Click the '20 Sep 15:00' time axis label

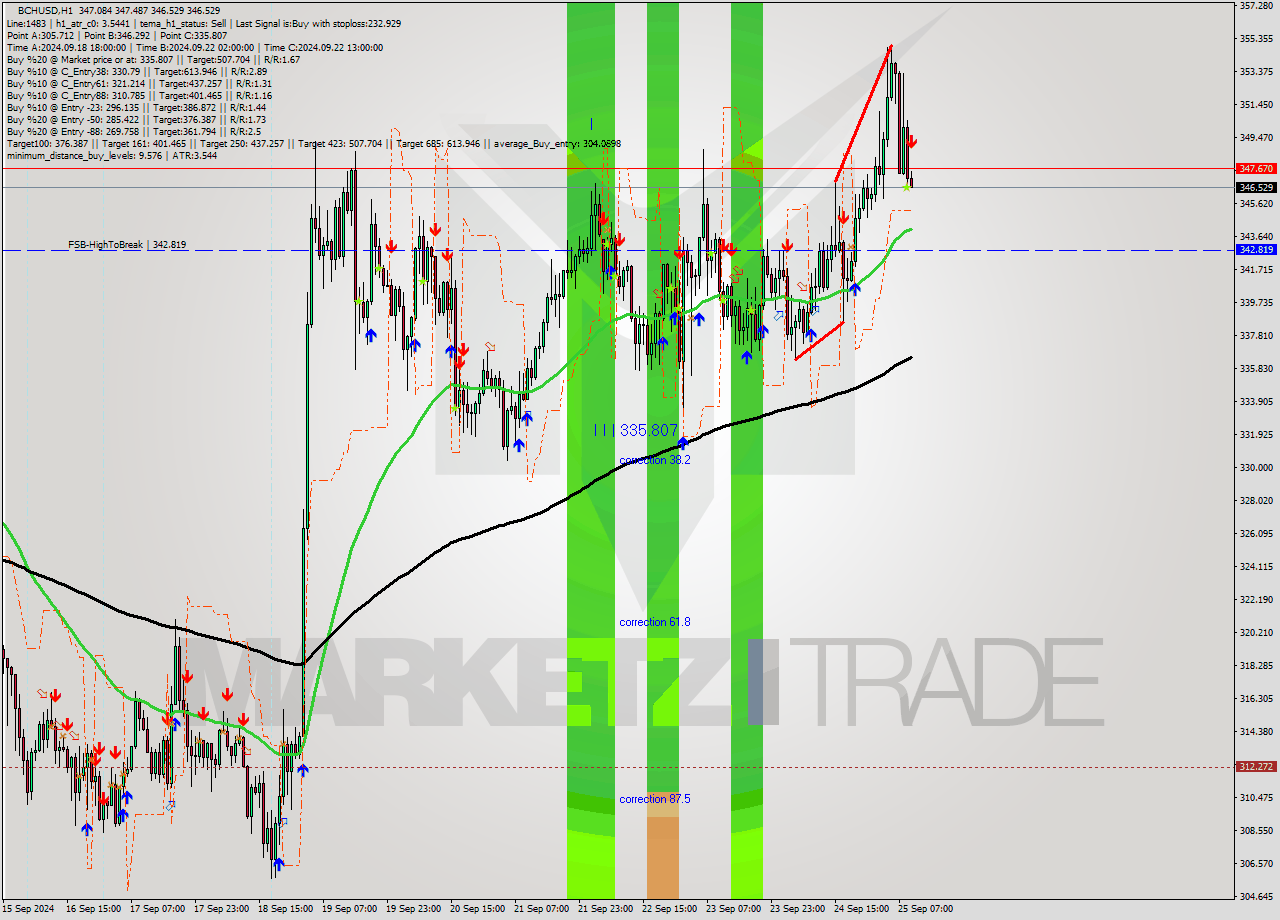pos(478,909)
